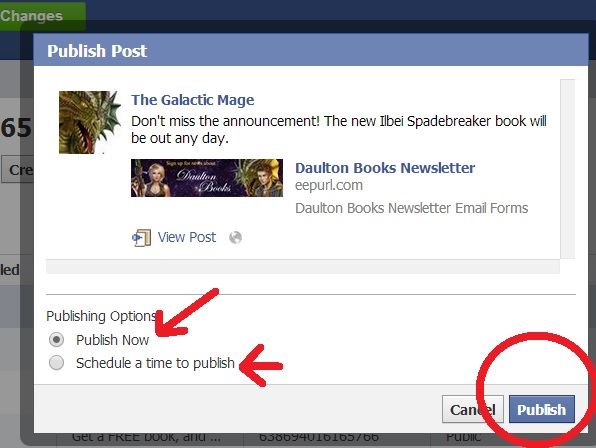Image resolution: width=596 pixels, height=448 pixels.
Task: Select the Publish Now radio button
Action: tap(57, 340)
